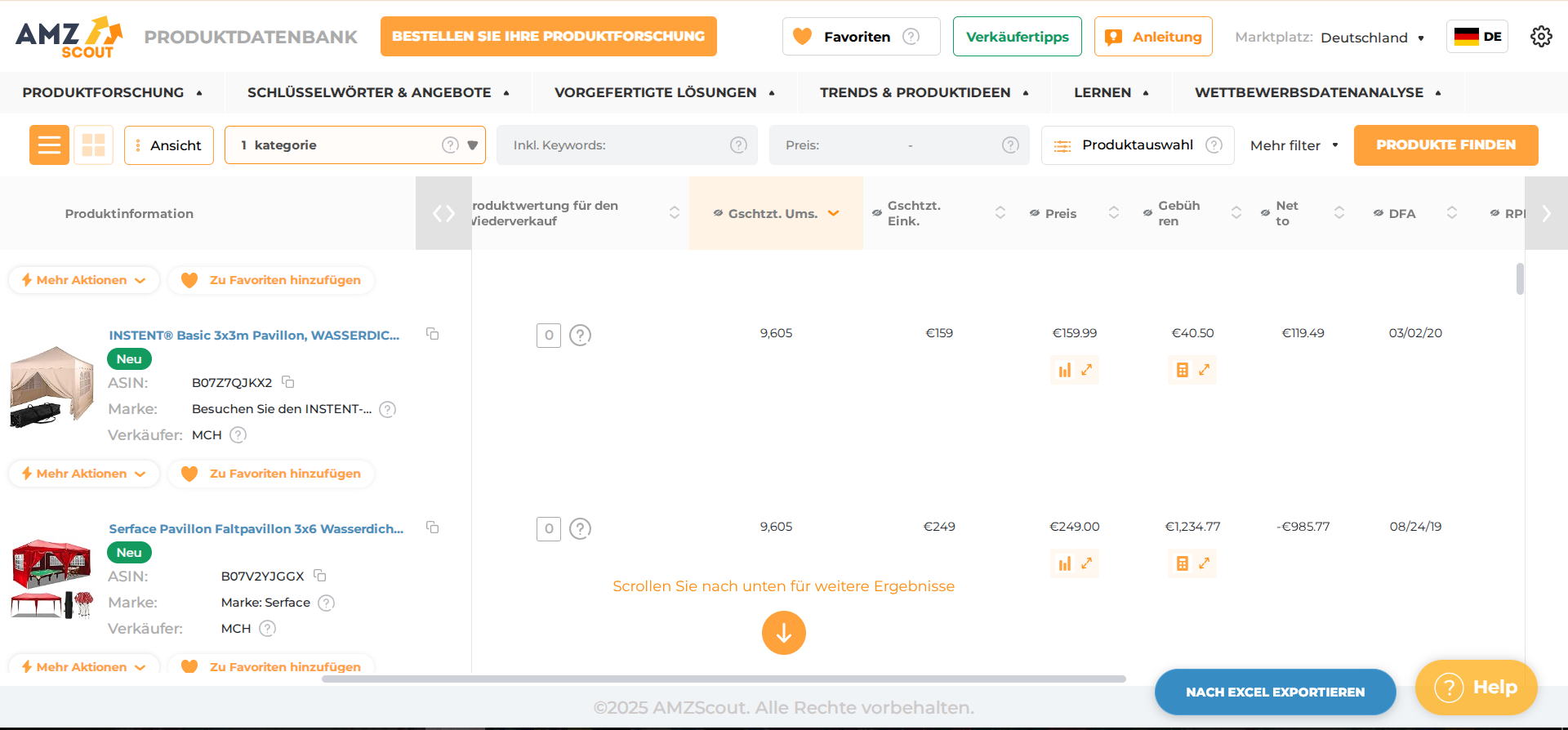Open Produktforschung menu
The height and width of the screenshot is (730, 1568).
pyautogui.click(x=113, y=92)
